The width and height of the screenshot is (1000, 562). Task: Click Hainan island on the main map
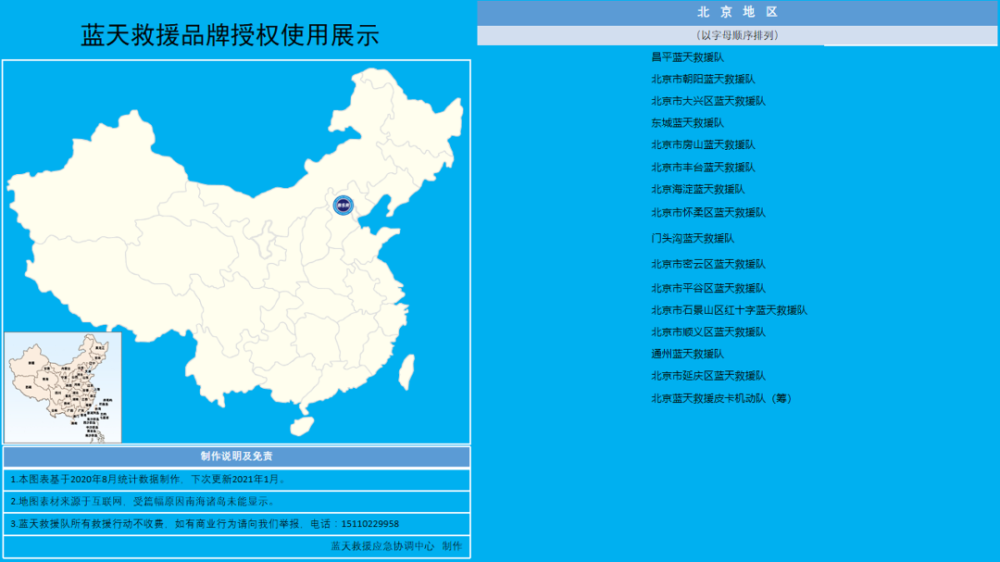tap(302, 425)
